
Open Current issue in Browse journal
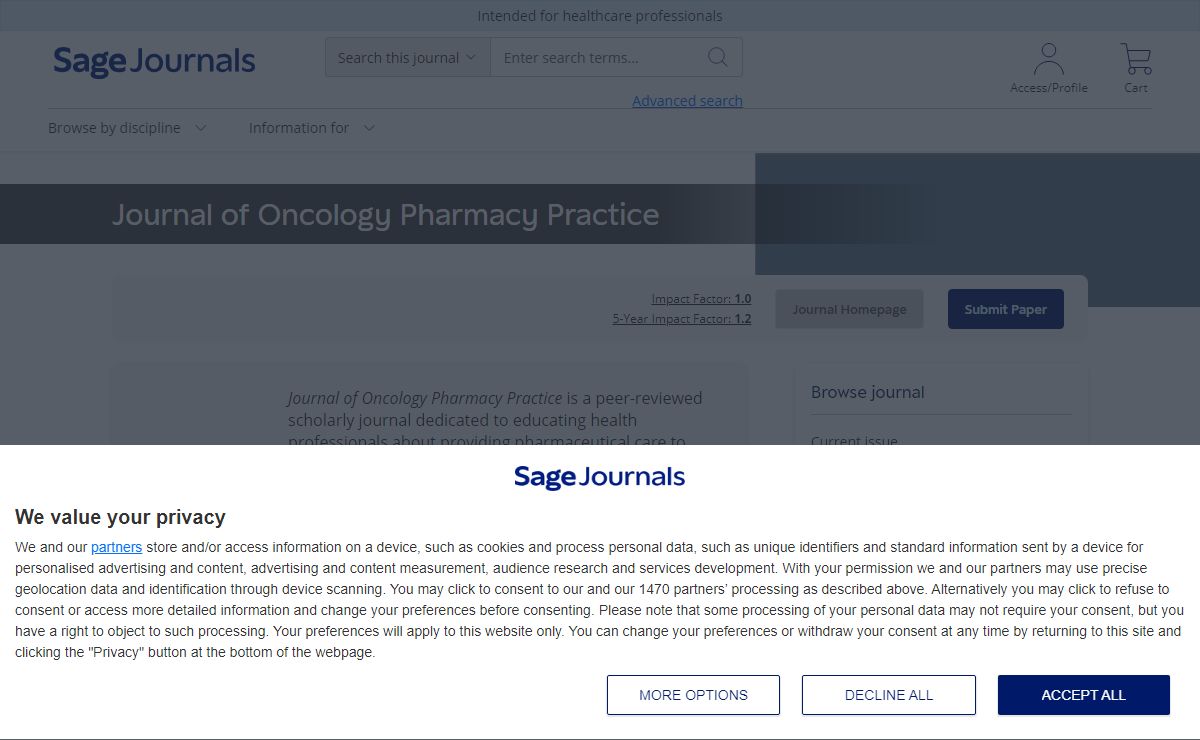tap(854, 441)
